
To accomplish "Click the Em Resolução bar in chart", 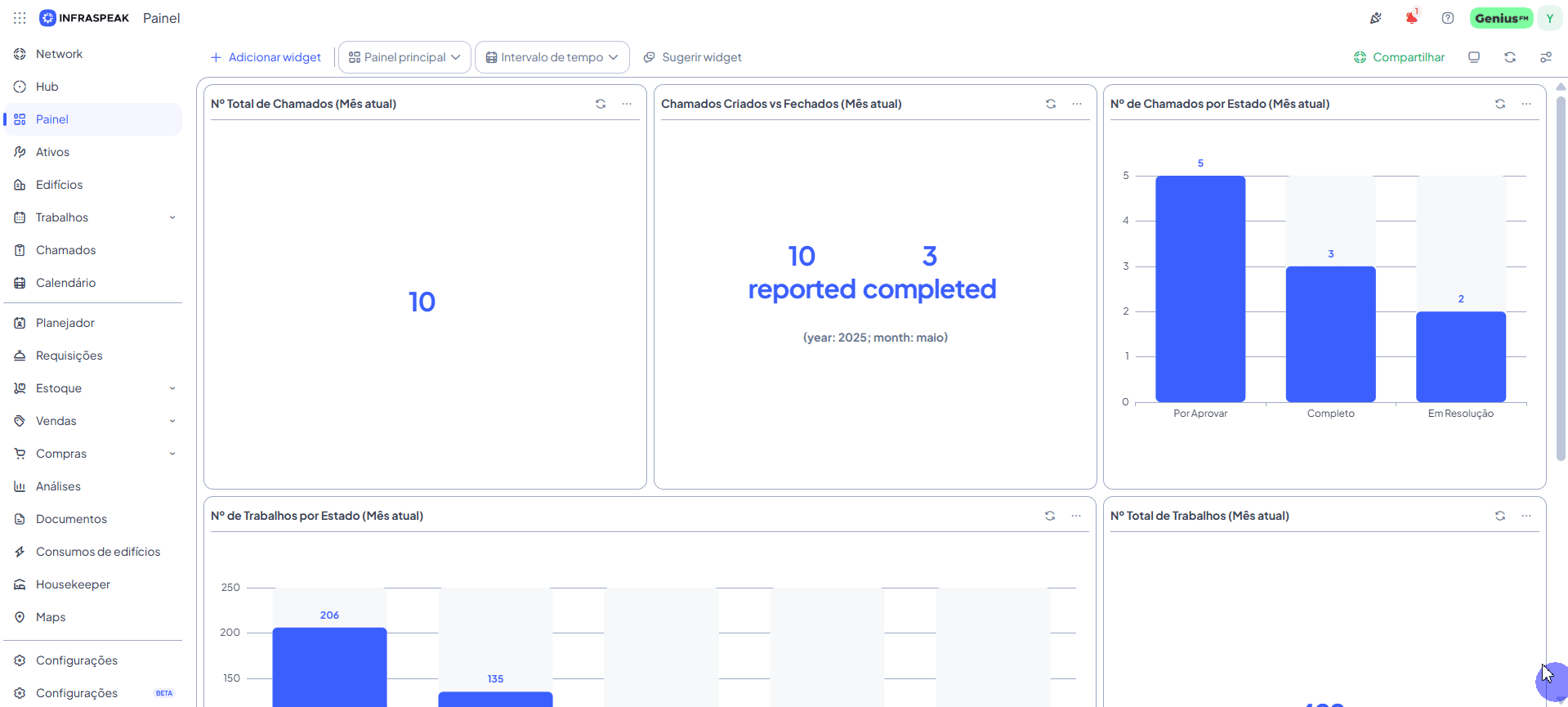I will coord(1461,356).
